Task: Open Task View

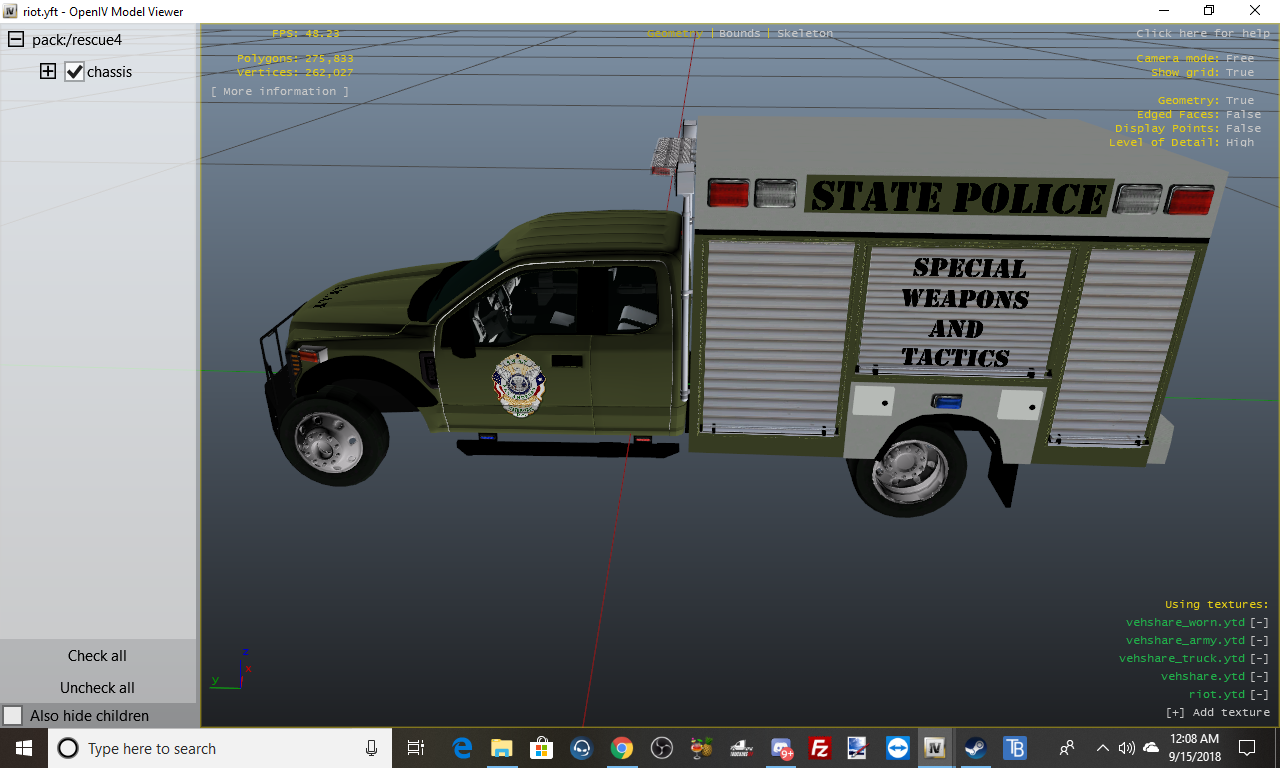Action: click(416, 748)
